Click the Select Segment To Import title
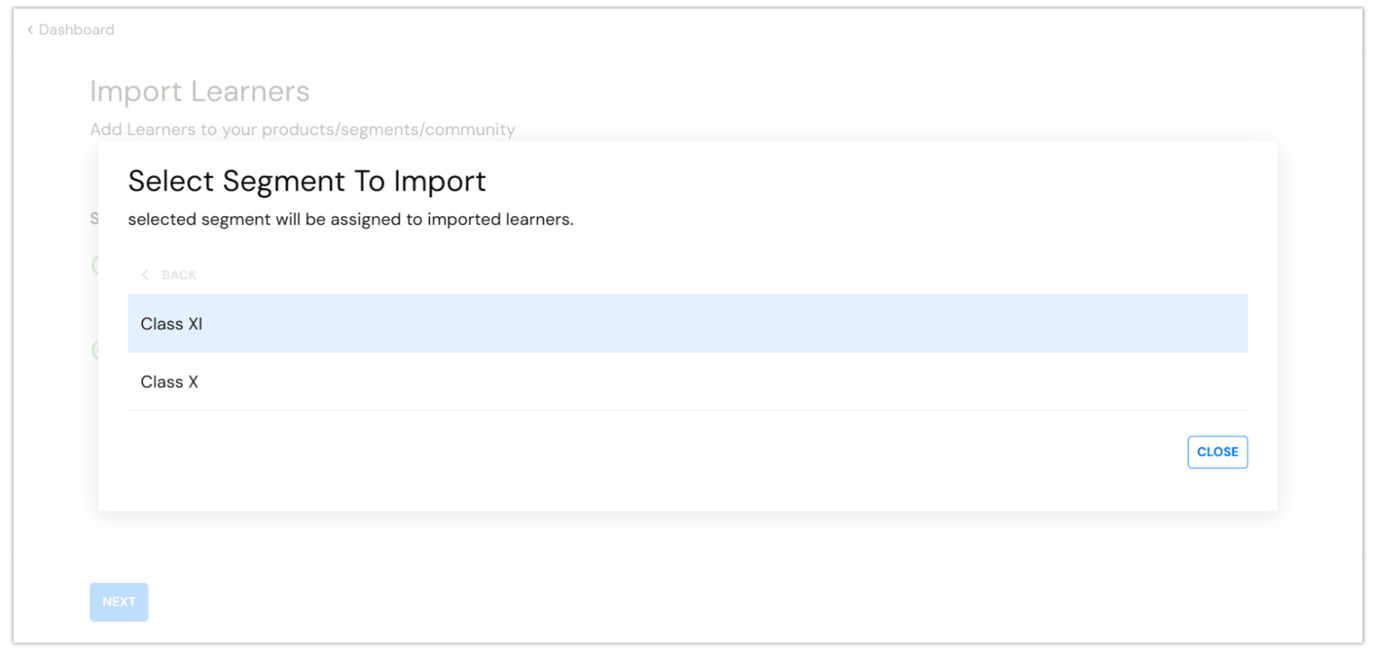This screenshot has width=1376, height=651. [x=307, y=181]
